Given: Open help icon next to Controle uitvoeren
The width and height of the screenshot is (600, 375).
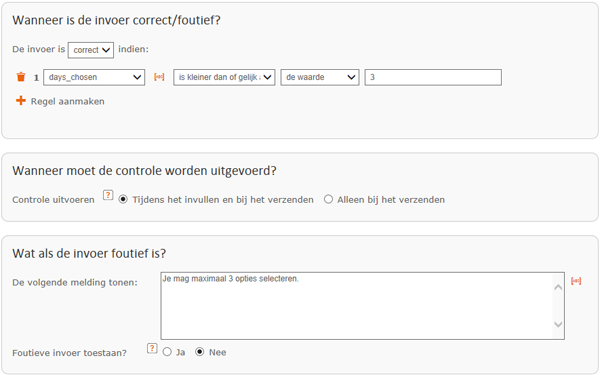Looking at the screenshot, I should click(x=108, y=195).
